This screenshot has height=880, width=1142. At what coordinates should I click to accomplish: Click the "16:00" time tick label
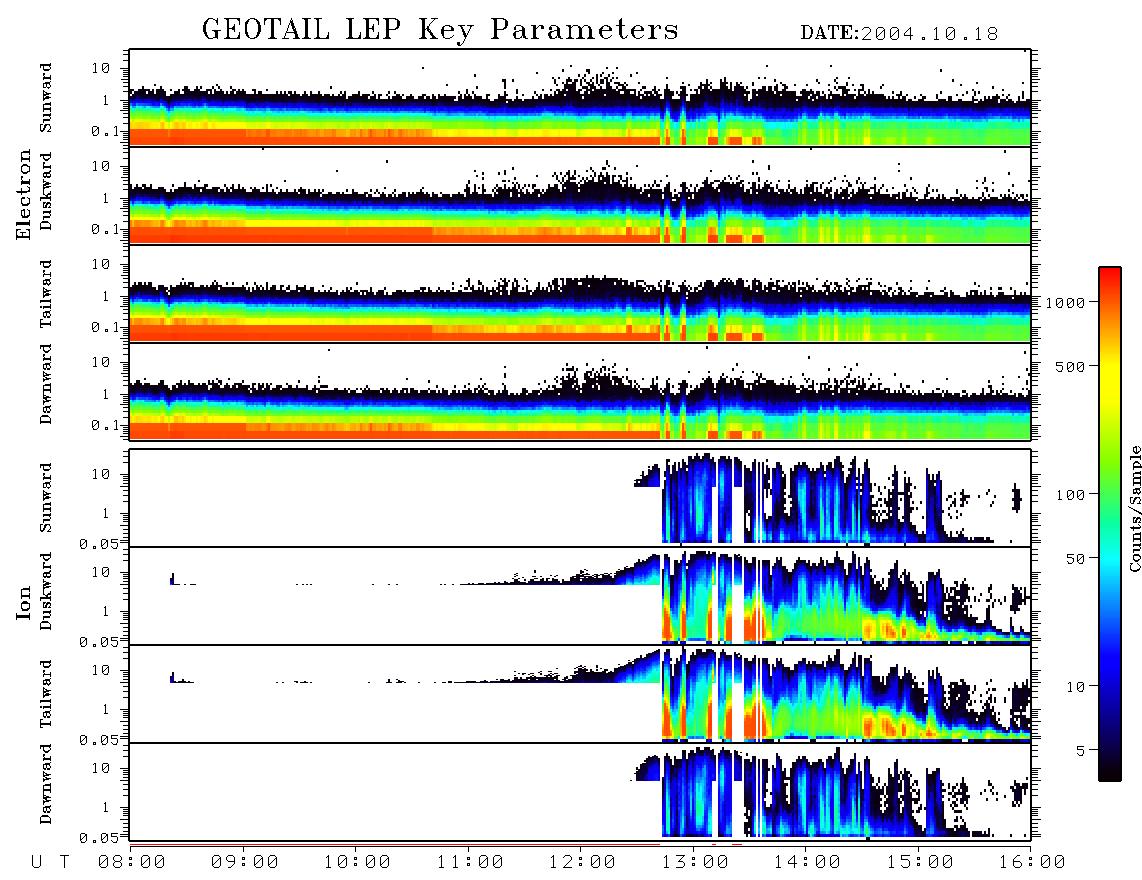coord(1031,863)
